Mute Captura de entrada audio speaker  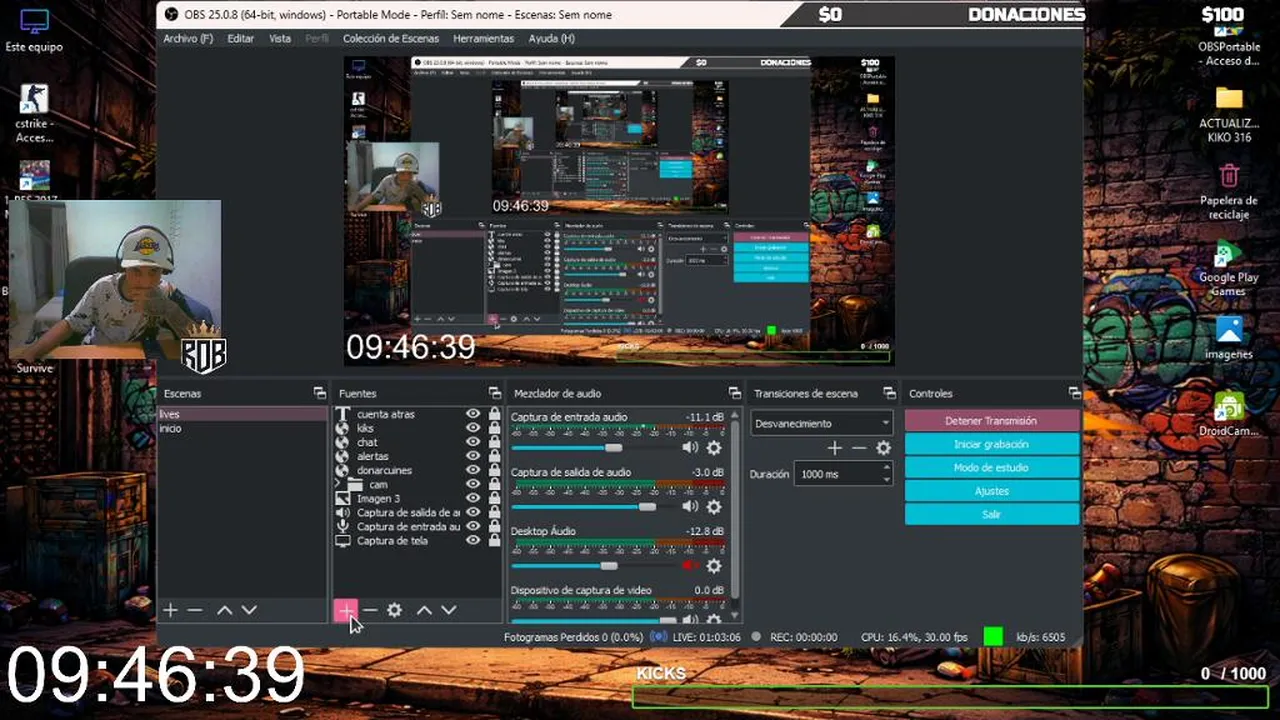690,448
